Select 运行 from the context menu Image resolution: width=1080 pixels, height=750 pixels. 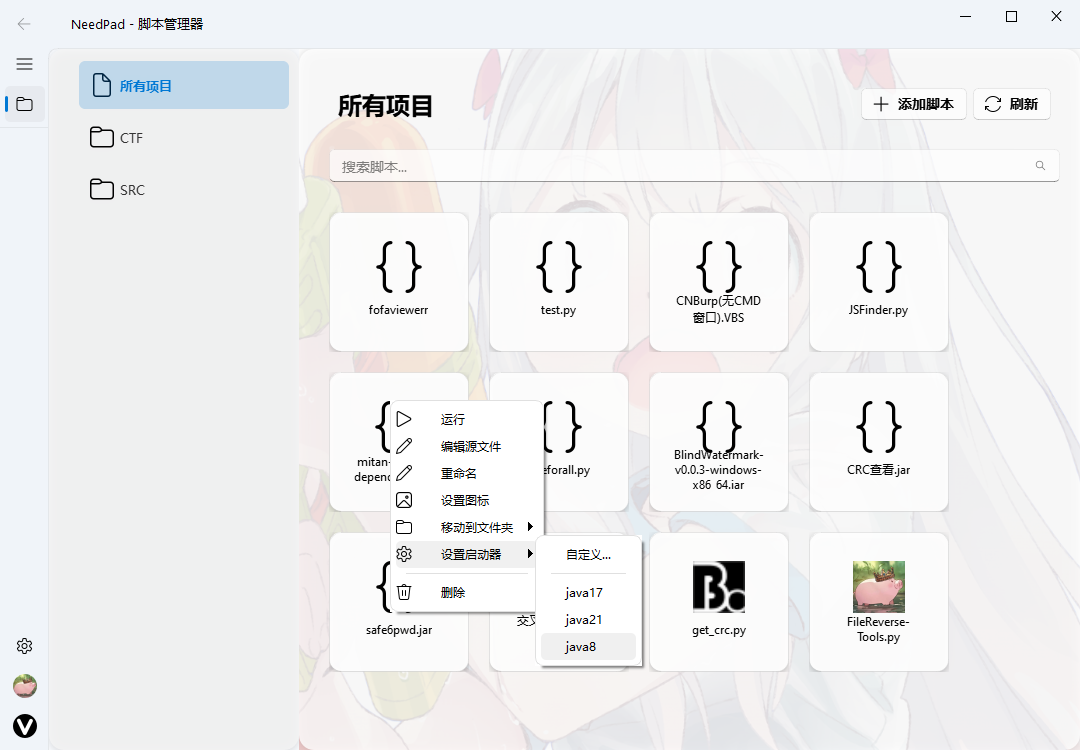[x=453, y=419]
